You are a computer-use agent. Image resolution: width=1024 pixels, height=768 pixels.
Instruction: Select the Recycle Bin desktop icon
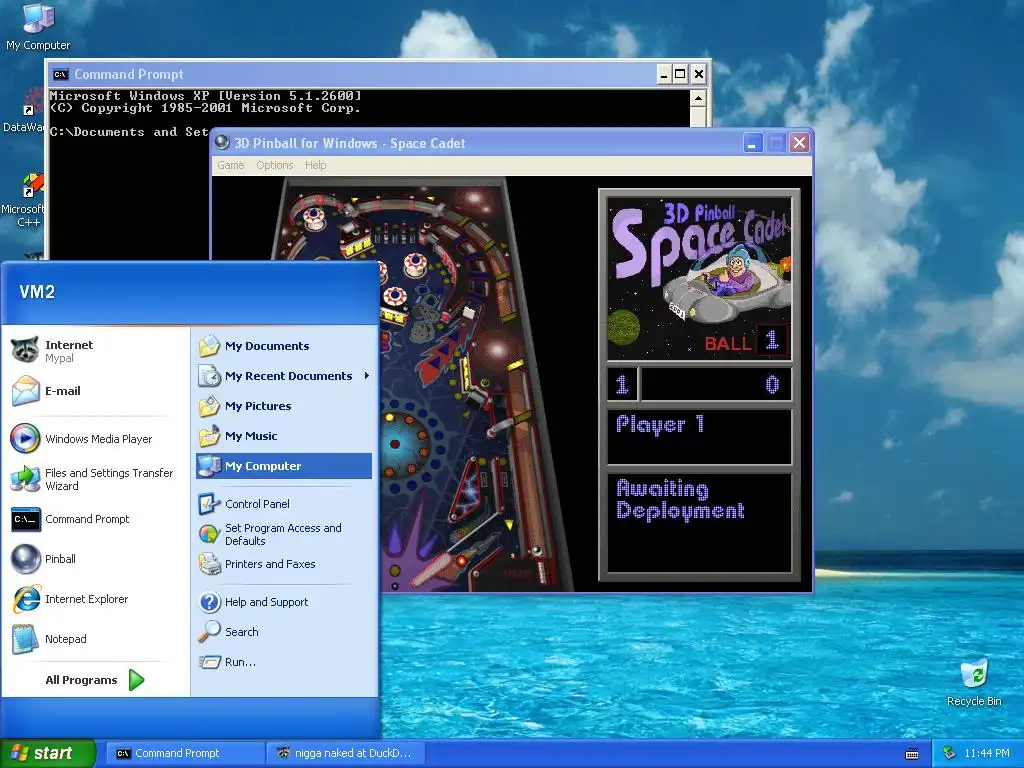tap(974, 682)
